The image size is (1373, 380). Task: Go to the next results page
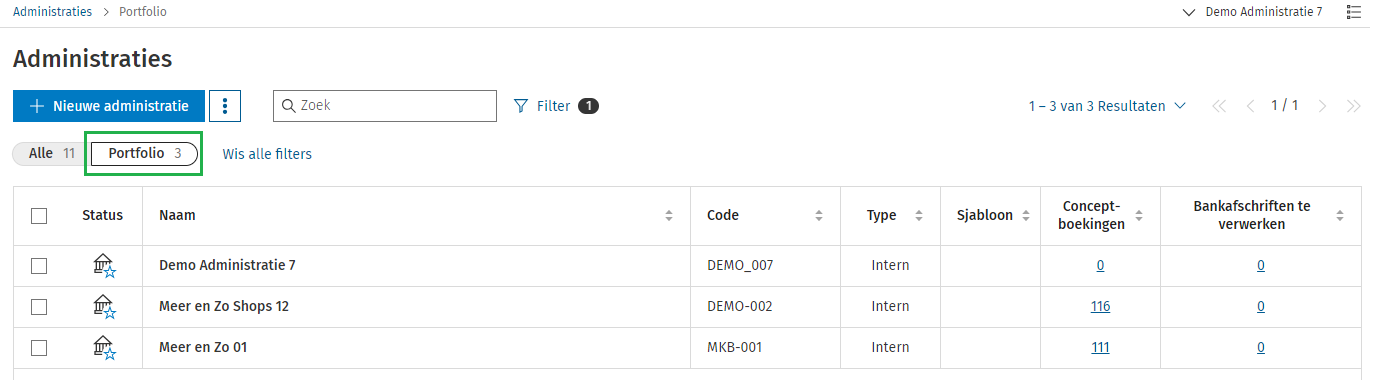click(x=1322, y=106)
